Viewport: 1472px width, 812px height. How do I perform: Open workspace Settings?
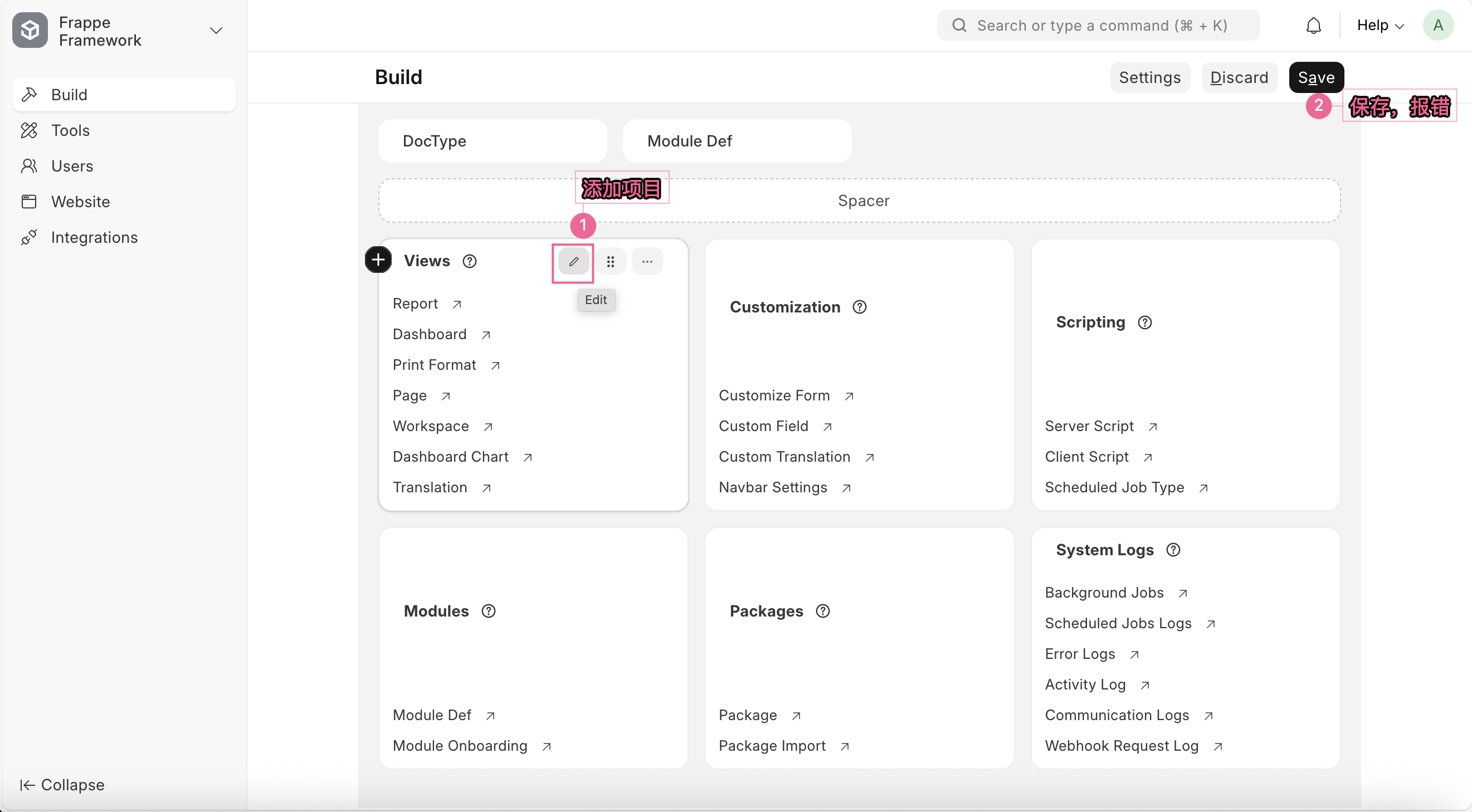(x=1150, y=77)
